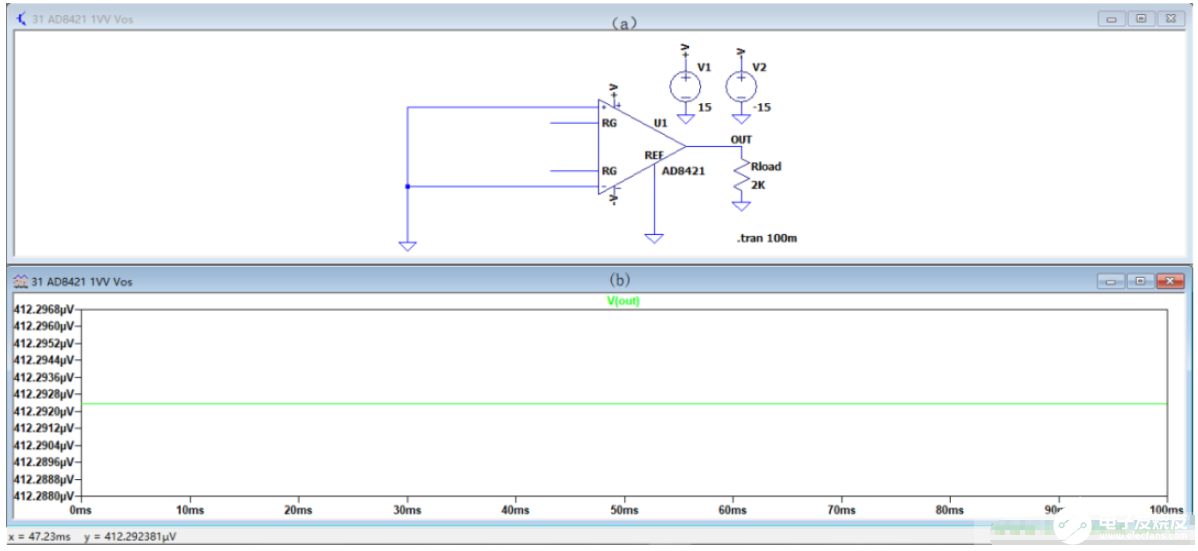Click waveform window title bar icon

[x=21, y=282]
